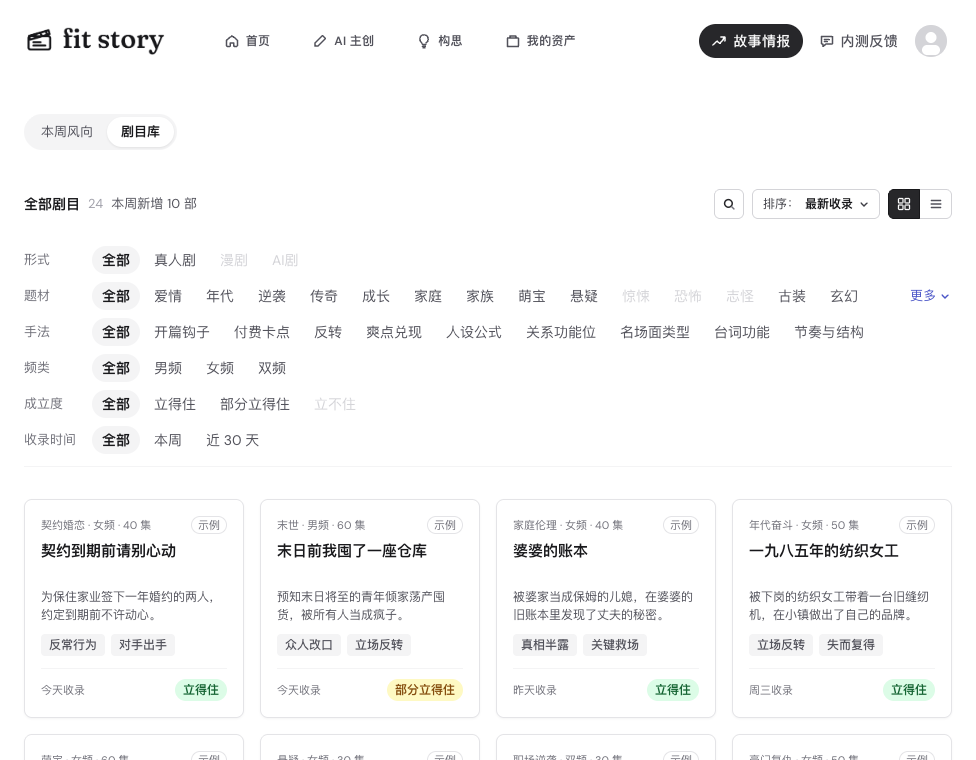
Task: Filter 题材 by 萌宝
Action: [x=532, y=296]
